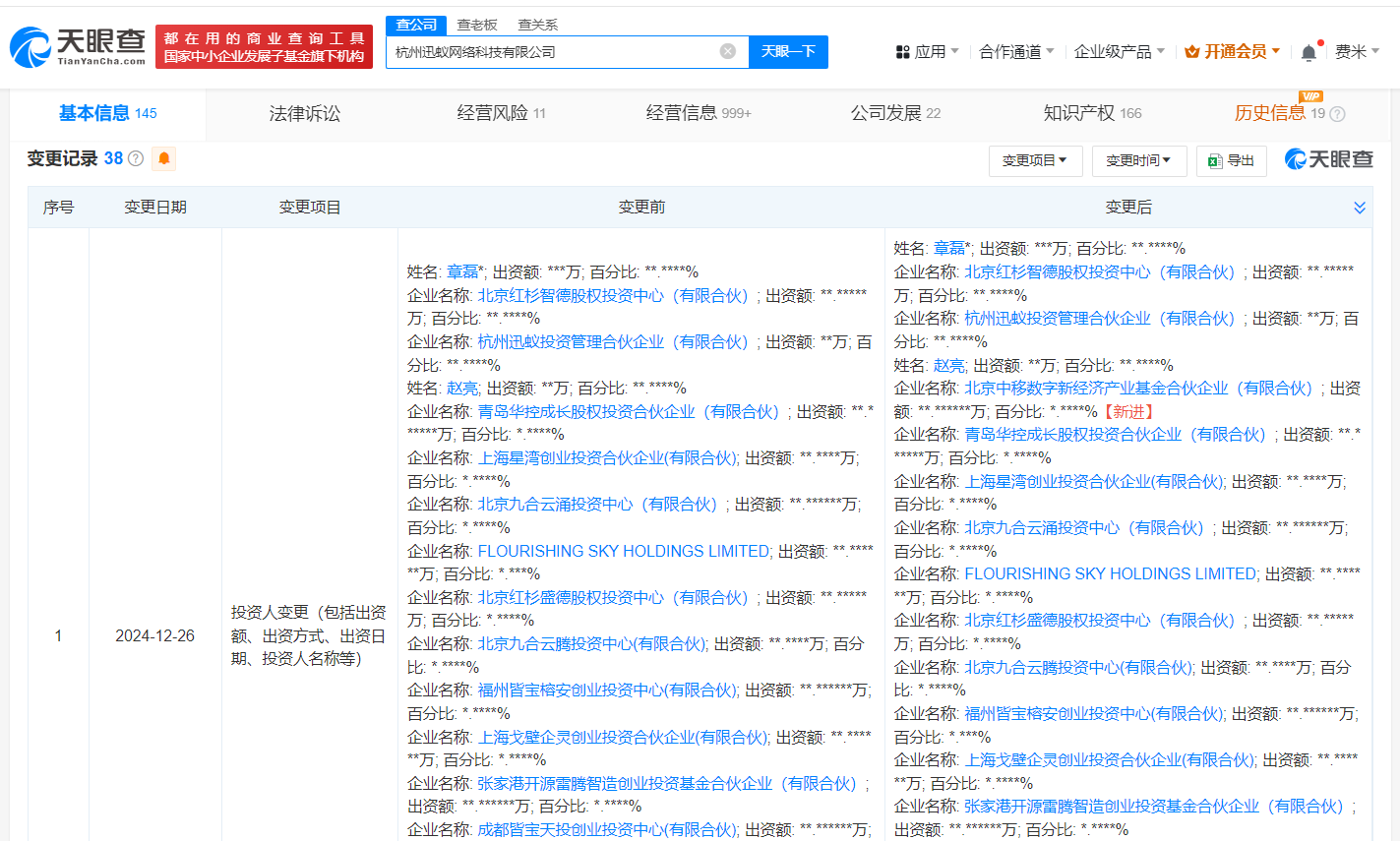The width and height of the screenshot is (1400, 841).
Task: Click the 天眼一下 search button
Action: pos(788,51)
